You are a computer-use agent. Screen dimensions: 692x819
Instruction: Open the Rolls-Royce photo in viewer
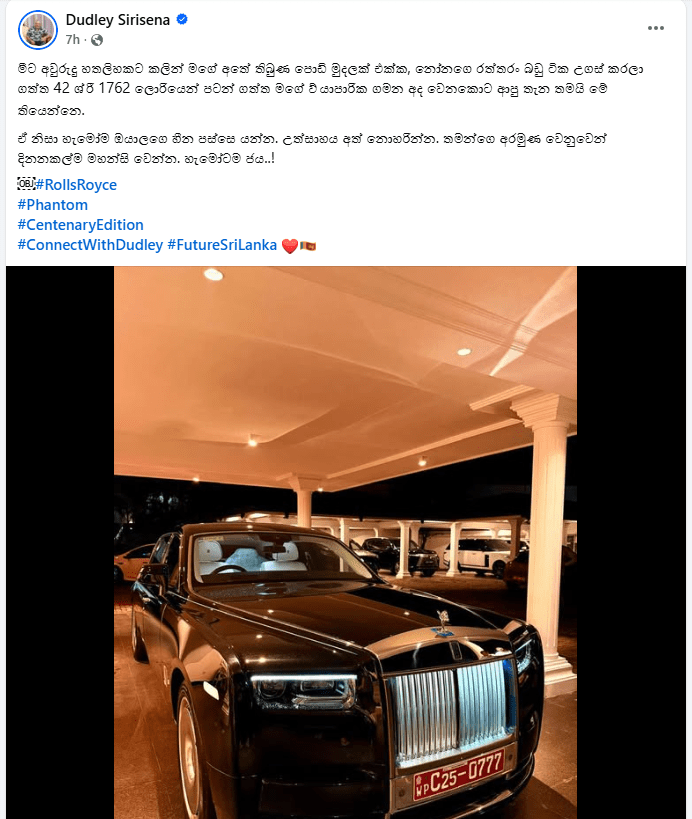point(345,542)
